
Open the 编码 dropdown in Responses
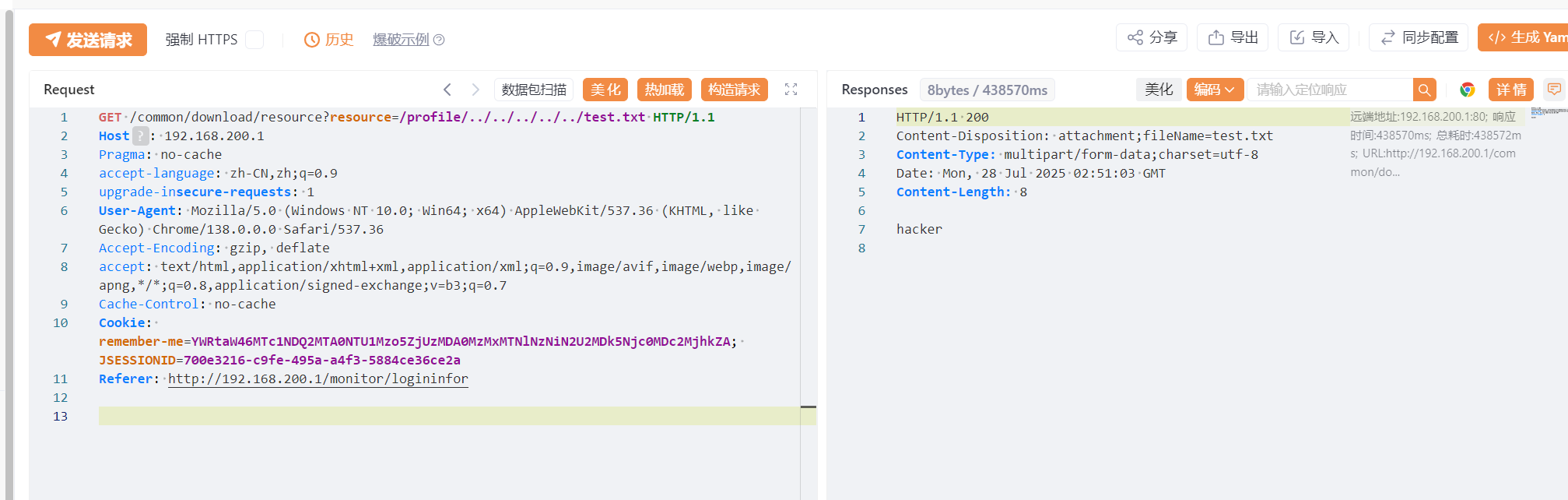coord(1214,90)
